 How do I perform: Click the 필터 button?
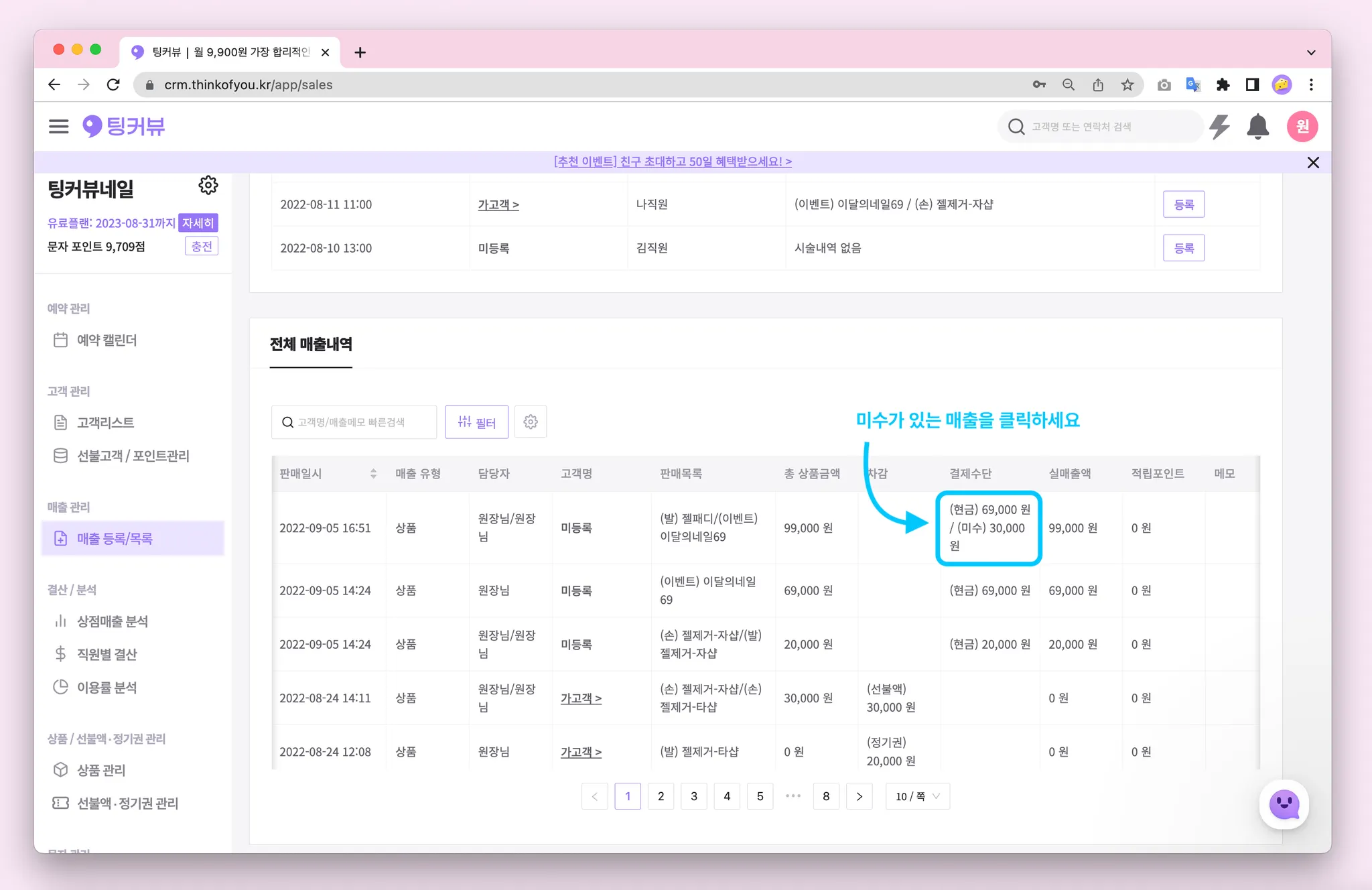point(476,422)
